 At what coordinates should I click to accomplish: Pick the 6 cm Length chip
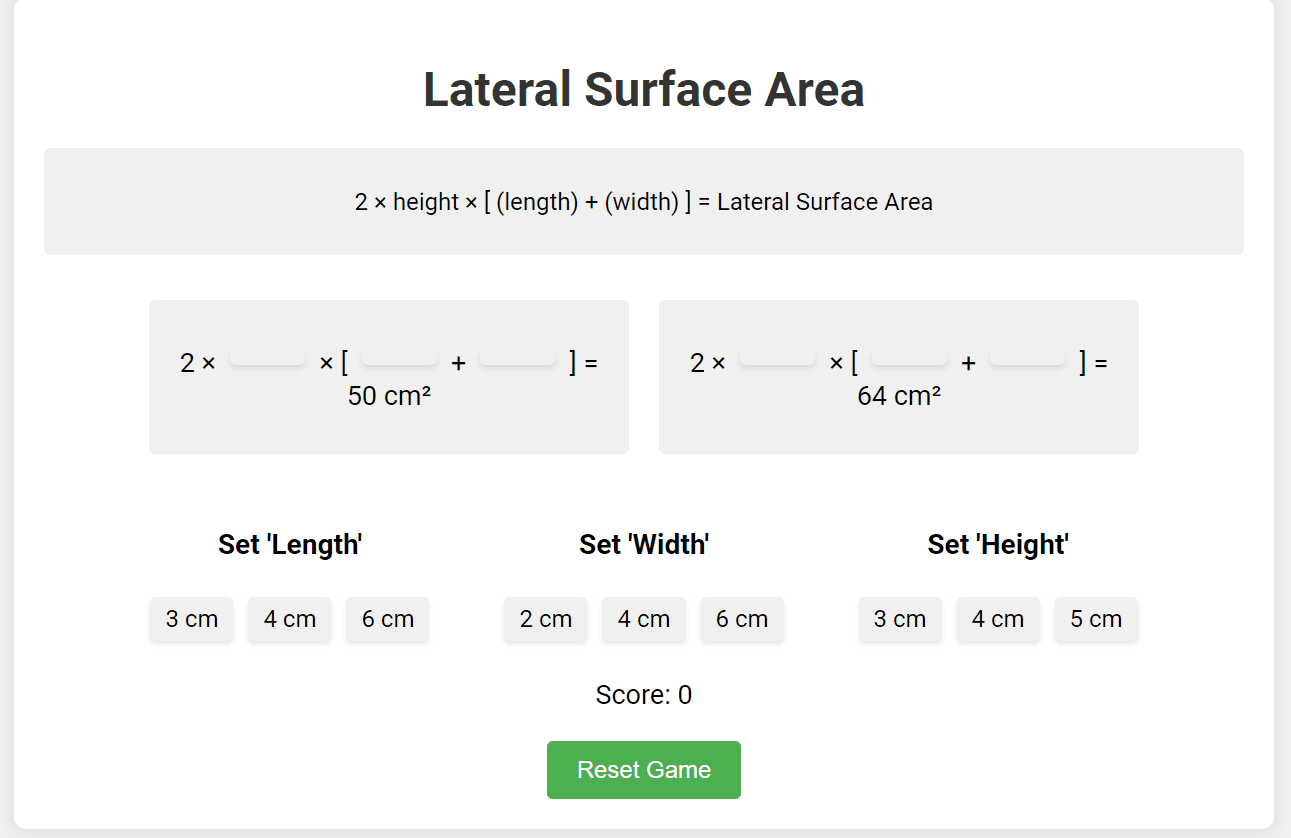tap(388, 619)
